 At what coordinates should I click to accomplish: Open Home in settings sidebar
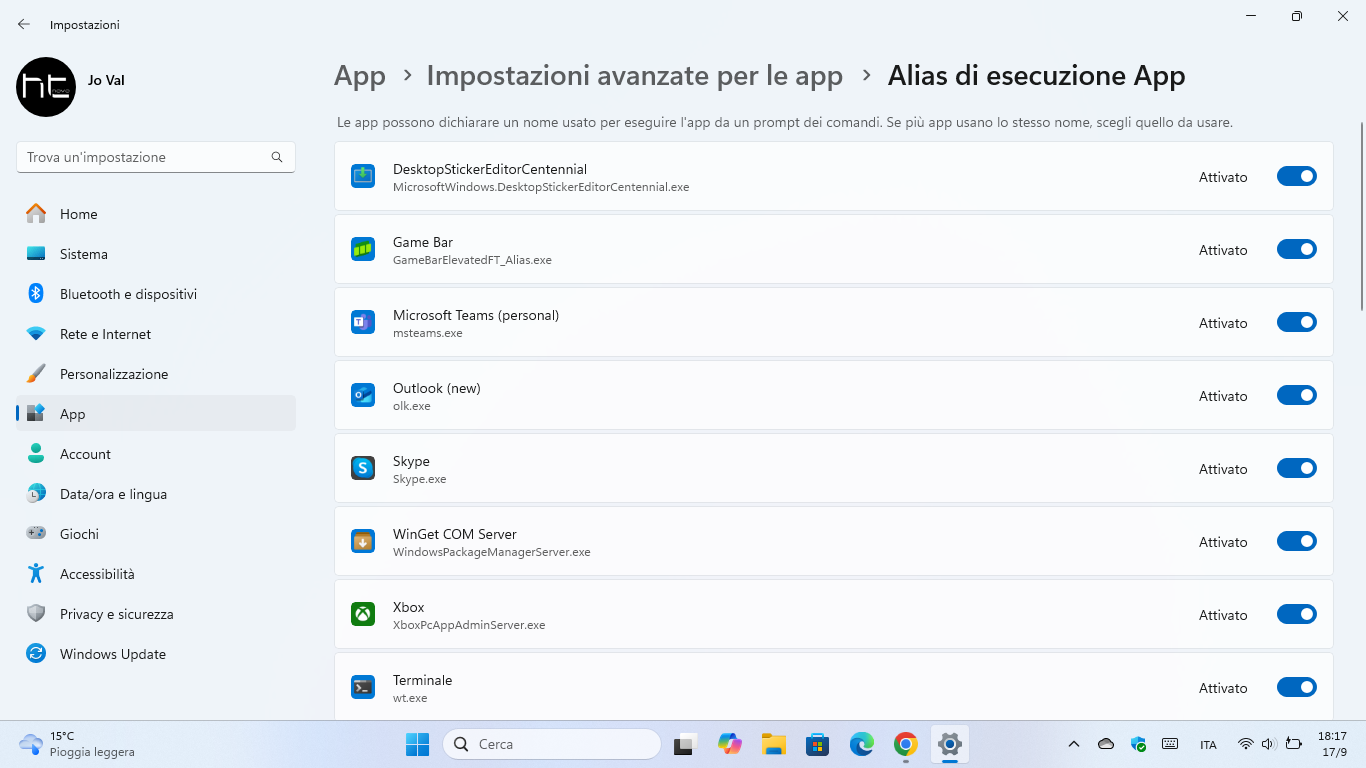156,214
